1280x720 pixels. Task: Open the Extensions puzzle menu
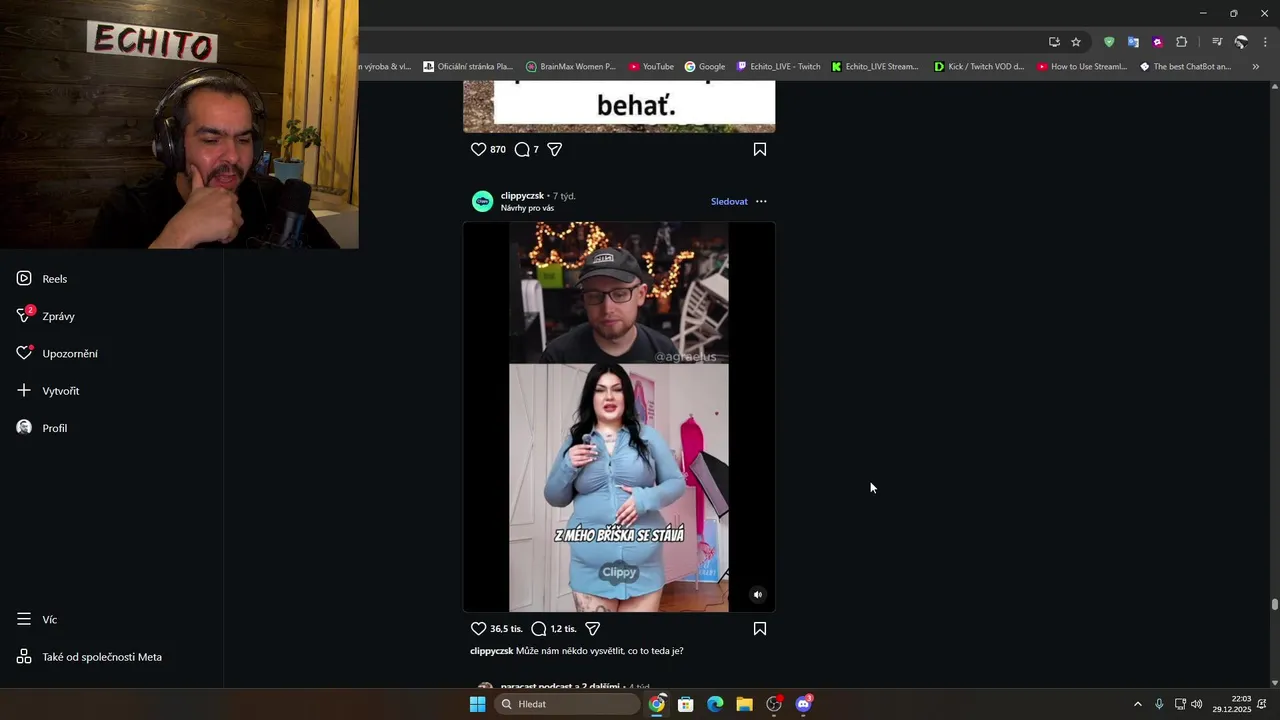tap(1182, 42)
